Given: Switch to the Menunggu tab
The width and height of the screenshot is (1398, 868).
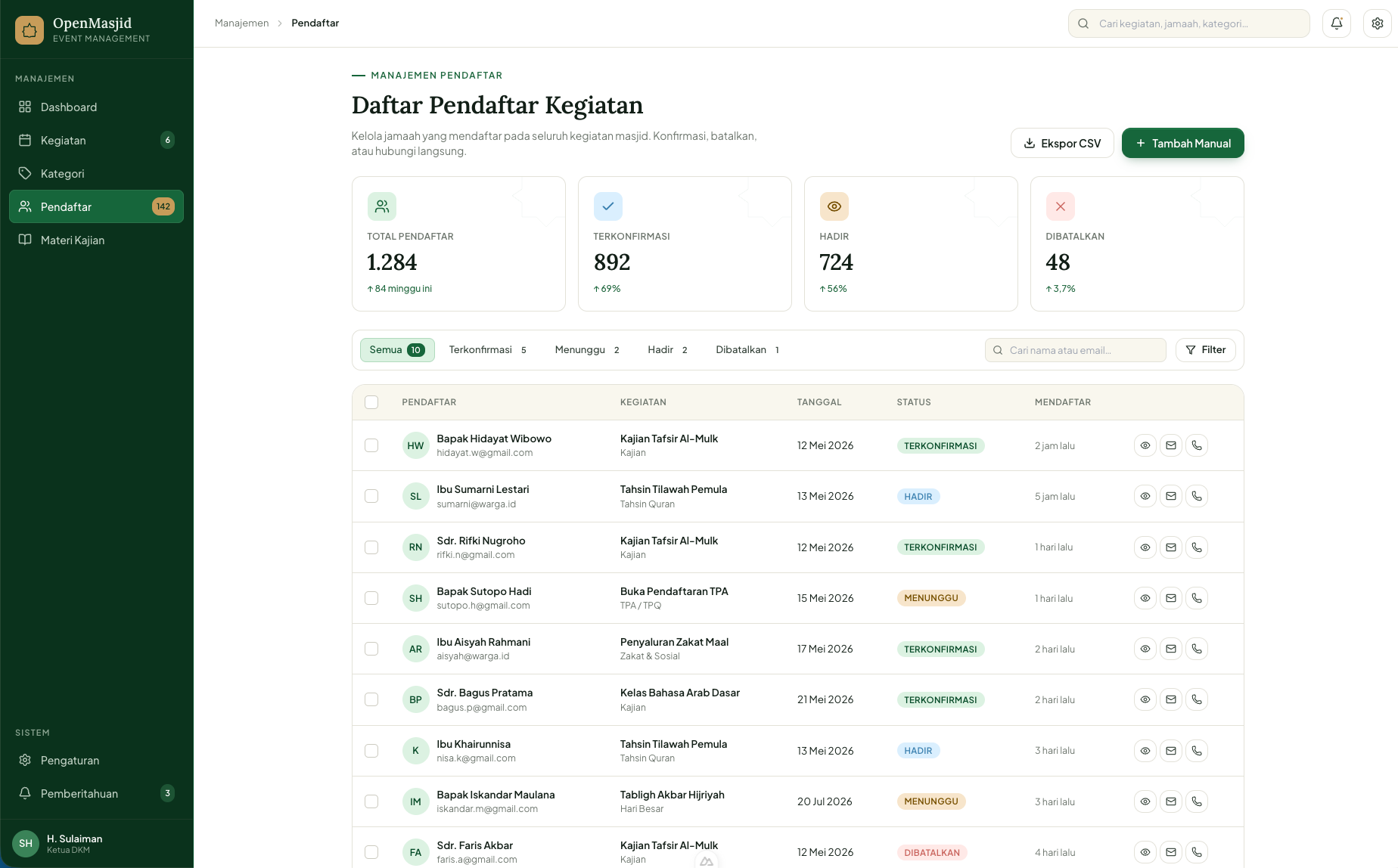Looking at the screenshot, I should (588, 350).
